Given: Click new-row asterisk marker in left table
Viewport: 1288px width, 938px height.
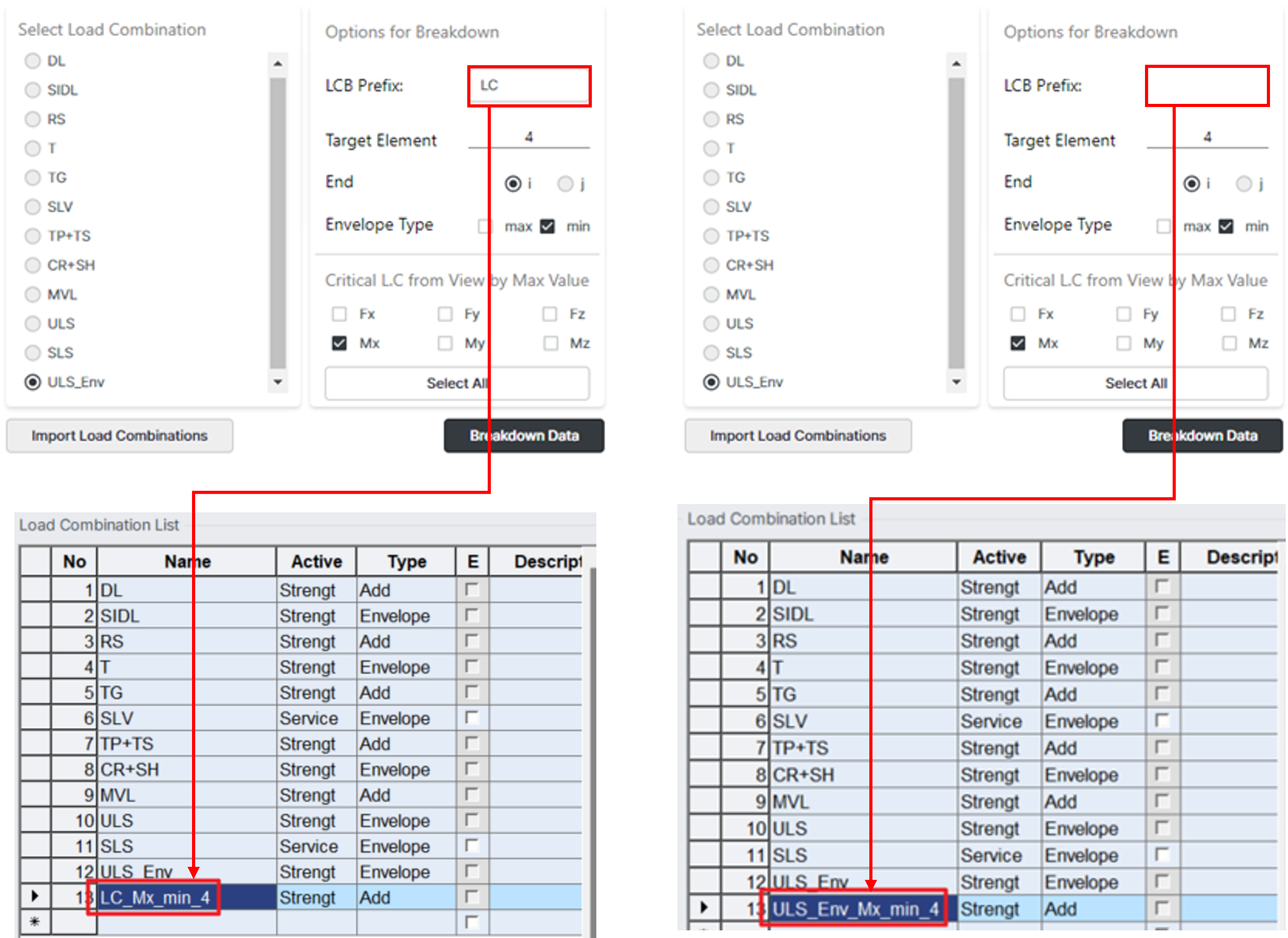Looking at the screenshot, I should tap(35, 921).
